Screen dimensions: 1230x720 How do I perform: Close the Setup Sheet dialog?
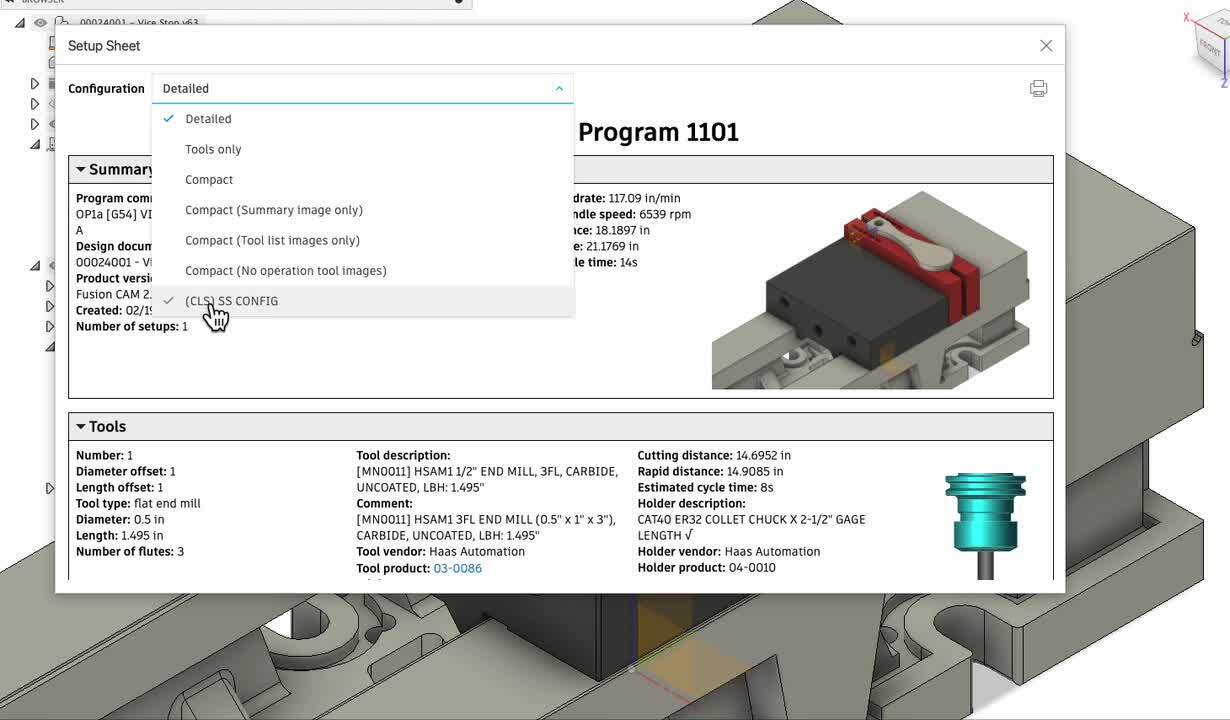click(1046, 46)
